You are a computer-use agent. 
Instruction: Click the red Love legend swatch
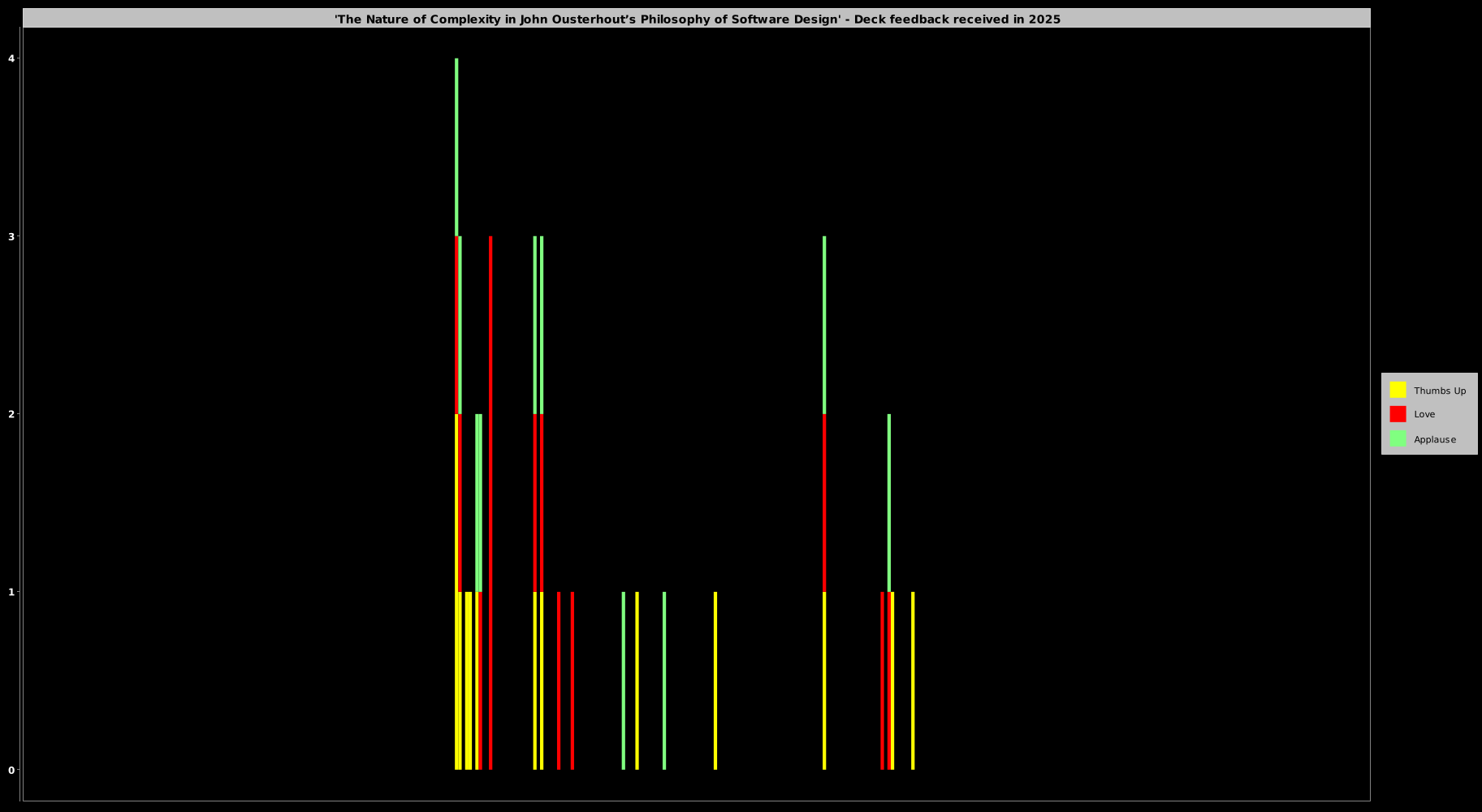click(1398, 414)
